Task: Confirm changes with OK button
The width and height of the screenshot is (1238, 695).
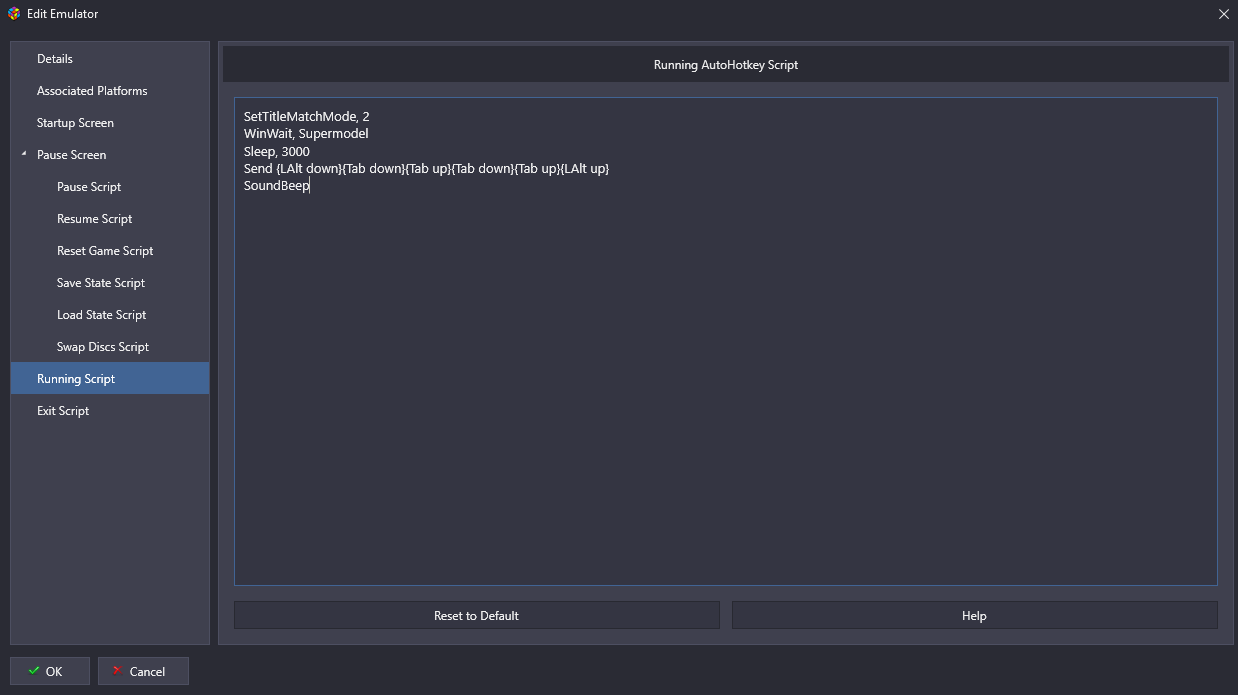Action: (50, 671)
